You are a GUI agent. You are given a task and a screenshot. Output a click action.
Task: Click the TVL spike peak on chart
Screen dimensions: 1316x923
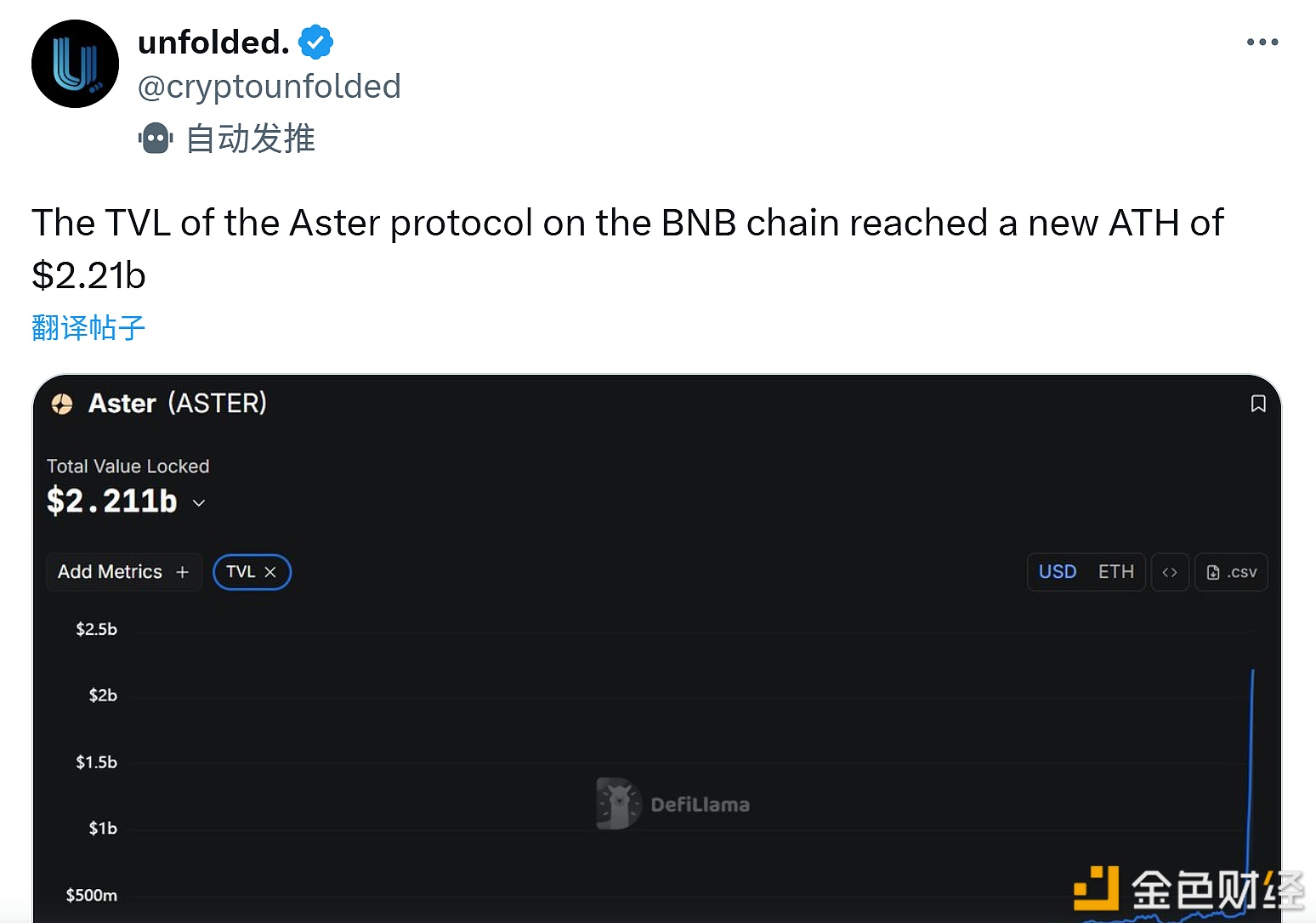coord(1252,671)
